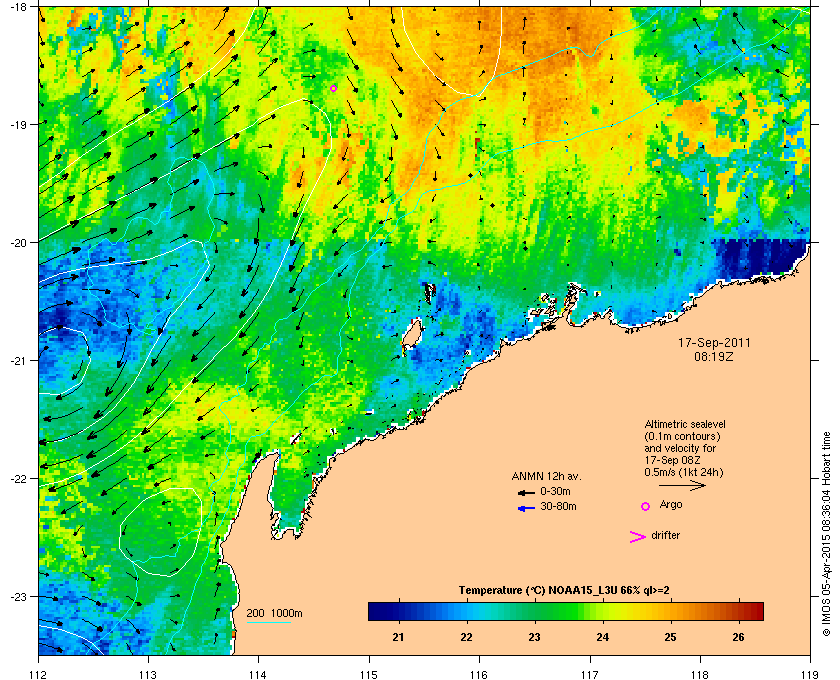The image size is (840, 680).
Task: Click the 'drifter' legend label
Action: point(665,535)
